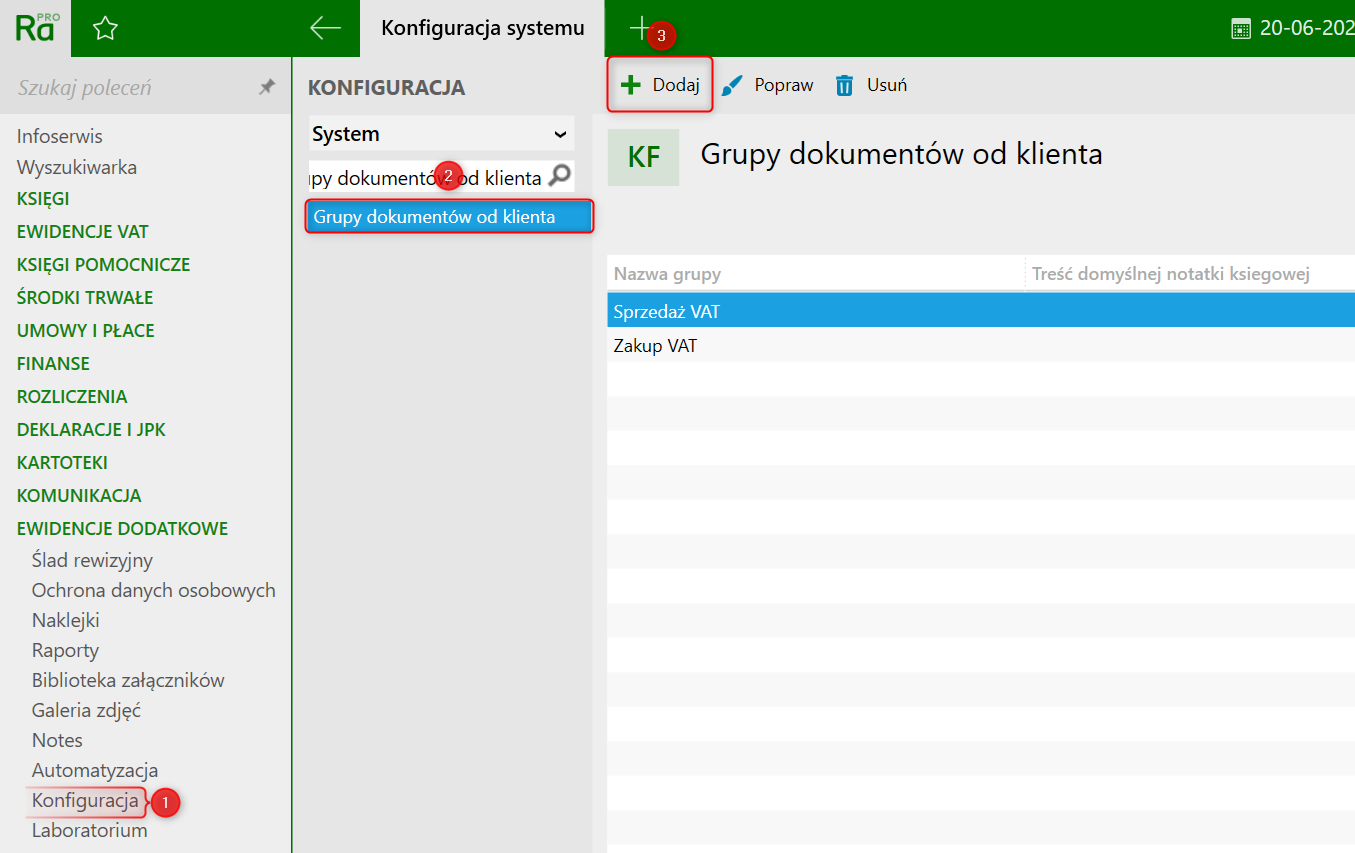Click the back arrow icon
Screen dimensions: 1355x853
tap(325, 28)
